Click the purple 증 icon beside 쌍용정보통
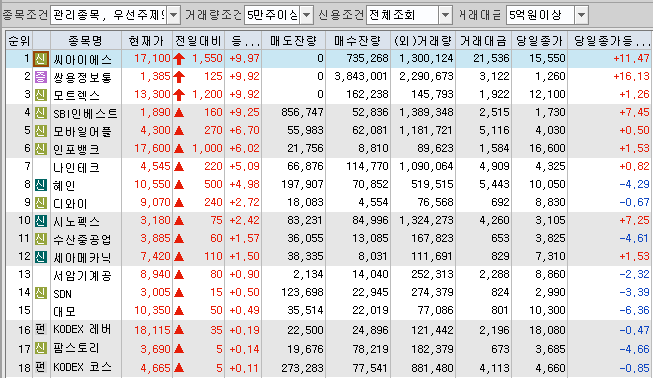The image size is (653, 378). coord(41,77)
